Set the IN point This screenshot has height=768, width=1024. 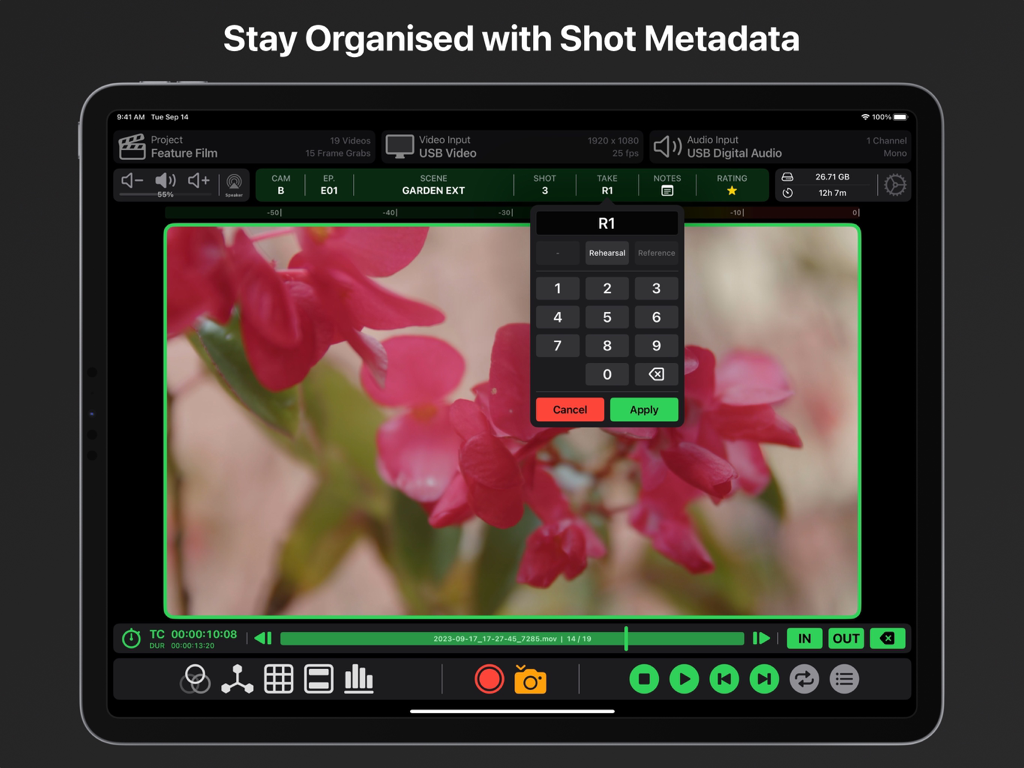(x=804, y=637)
